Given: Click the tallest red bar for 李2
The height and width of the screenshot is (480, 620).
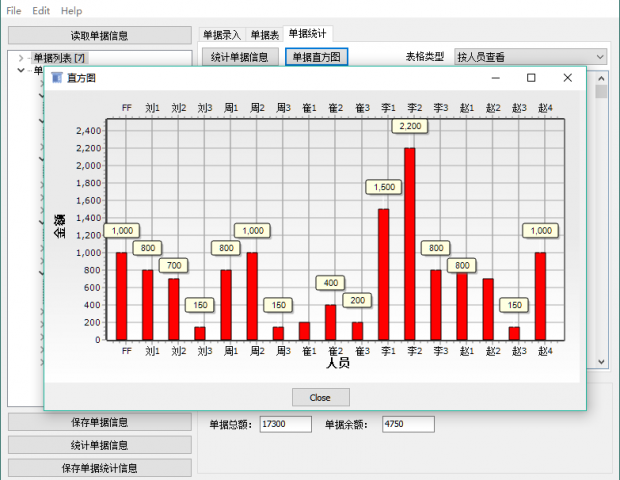Looking at the screenshot, I should pos(409,243).
